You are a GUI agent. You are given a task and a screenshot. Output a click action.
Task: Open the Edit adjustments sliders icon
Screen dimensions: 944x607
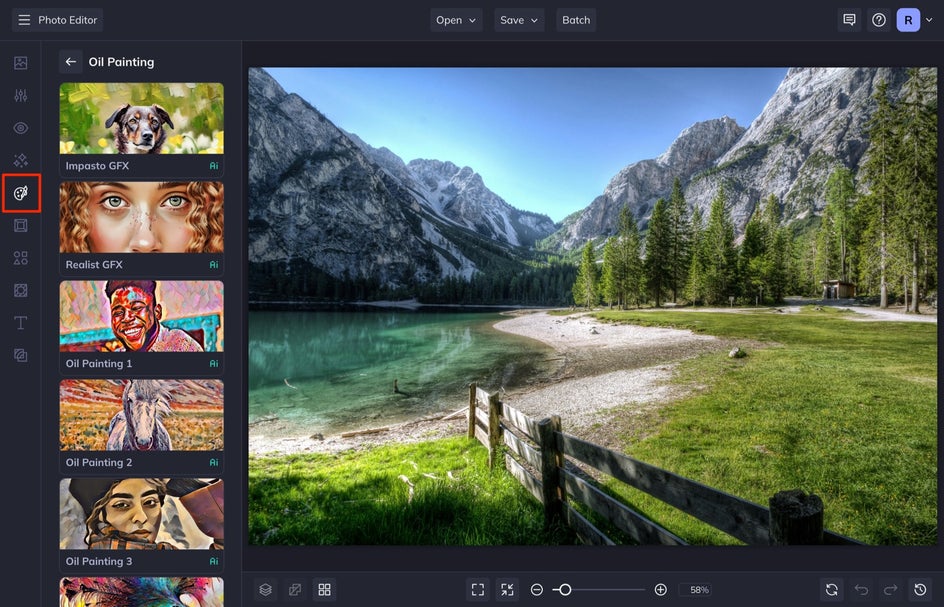pyautogui.click(x=20, y=95)
